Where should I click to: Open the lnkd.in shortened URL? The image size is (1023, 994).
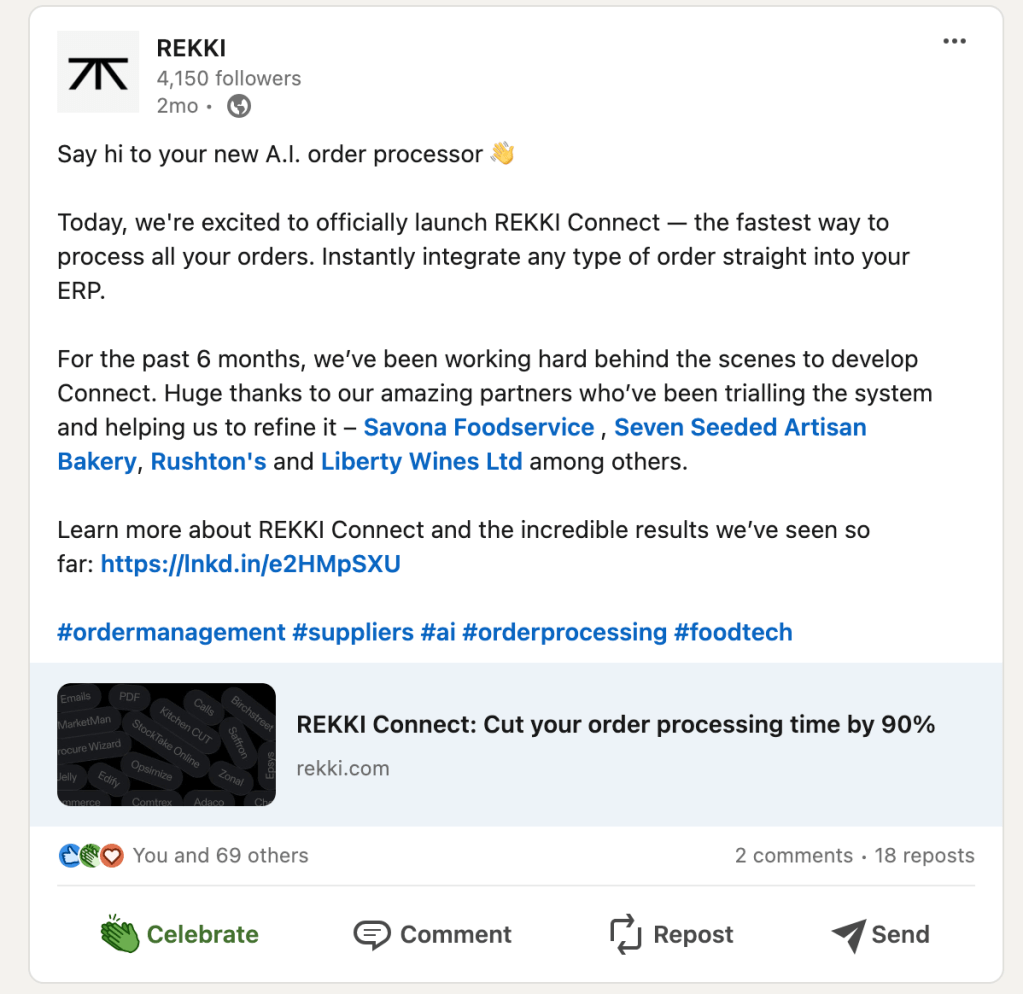250,564
